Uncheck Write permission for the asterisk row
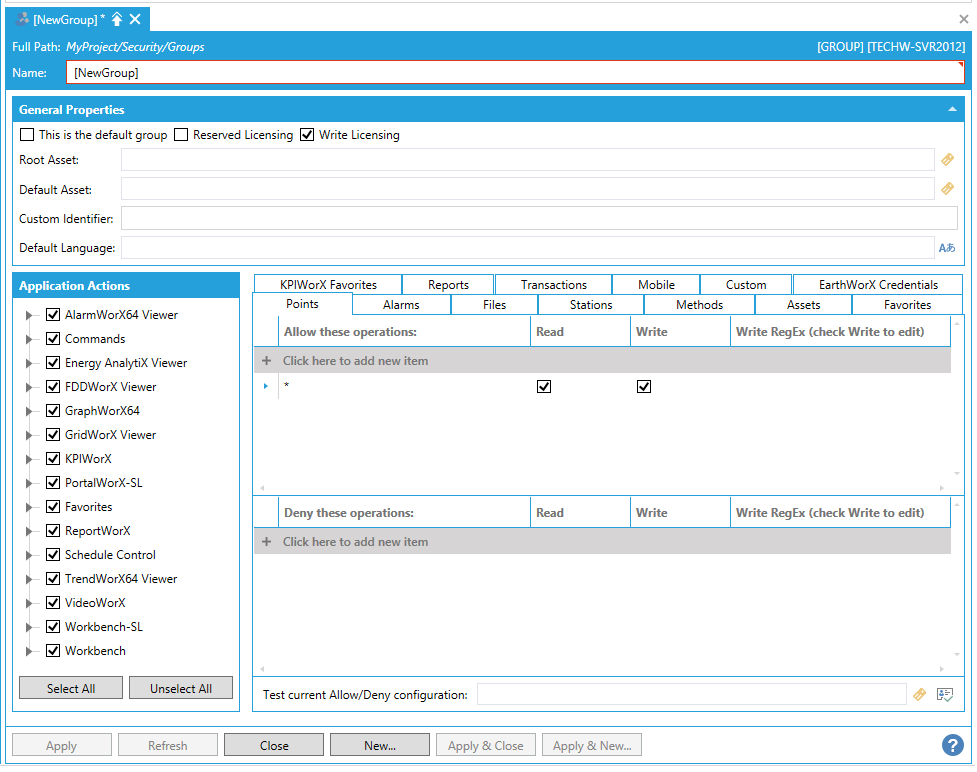Screen dimensions: 977x772 [x=644, y=387]
